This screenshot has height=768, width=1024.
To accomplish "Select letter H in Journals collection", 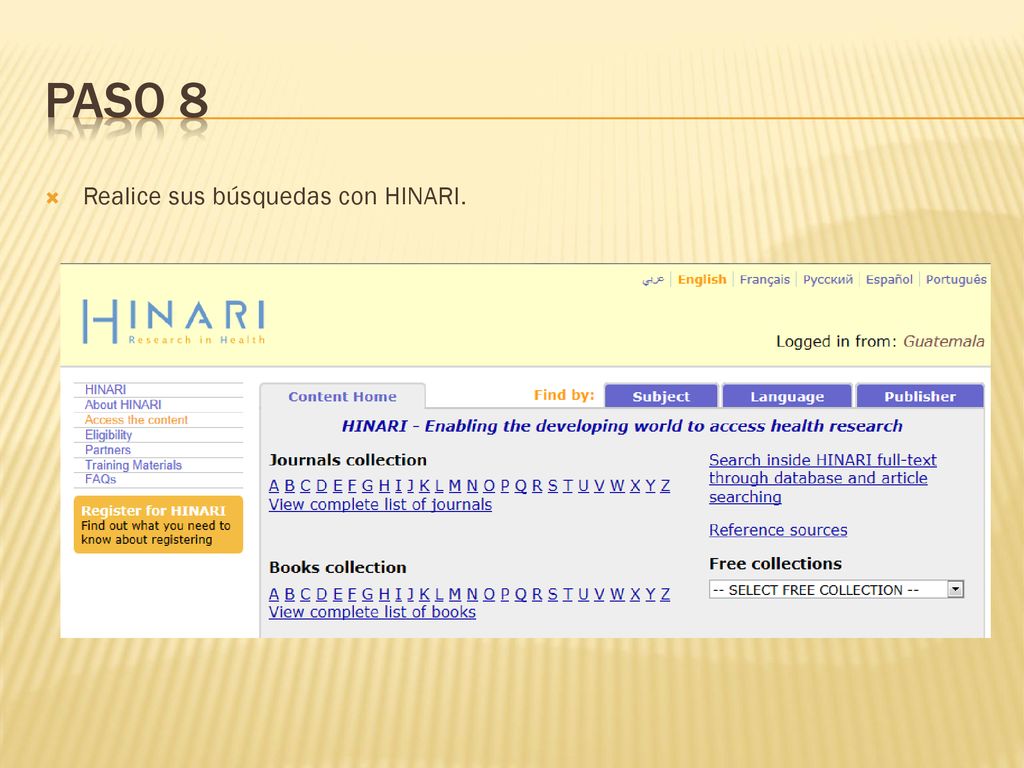I will 384,486.
